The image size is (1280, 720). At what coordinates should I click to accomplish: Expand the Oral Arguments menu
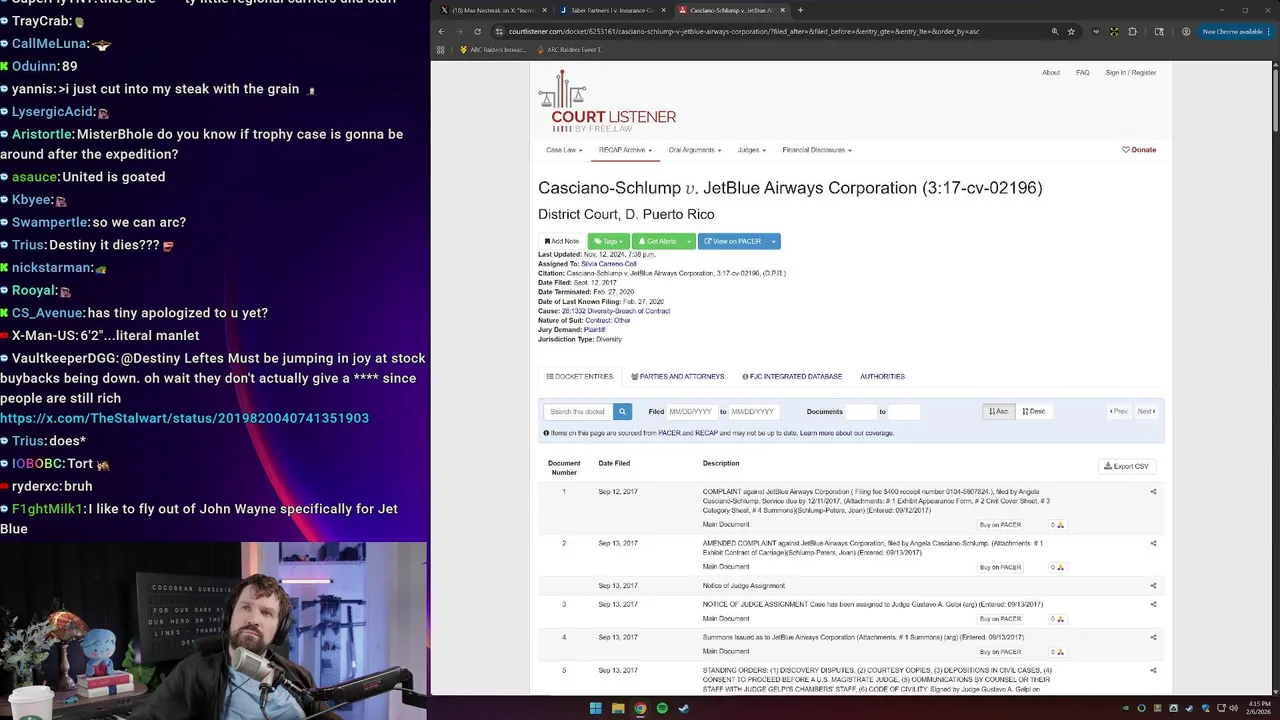694,150
